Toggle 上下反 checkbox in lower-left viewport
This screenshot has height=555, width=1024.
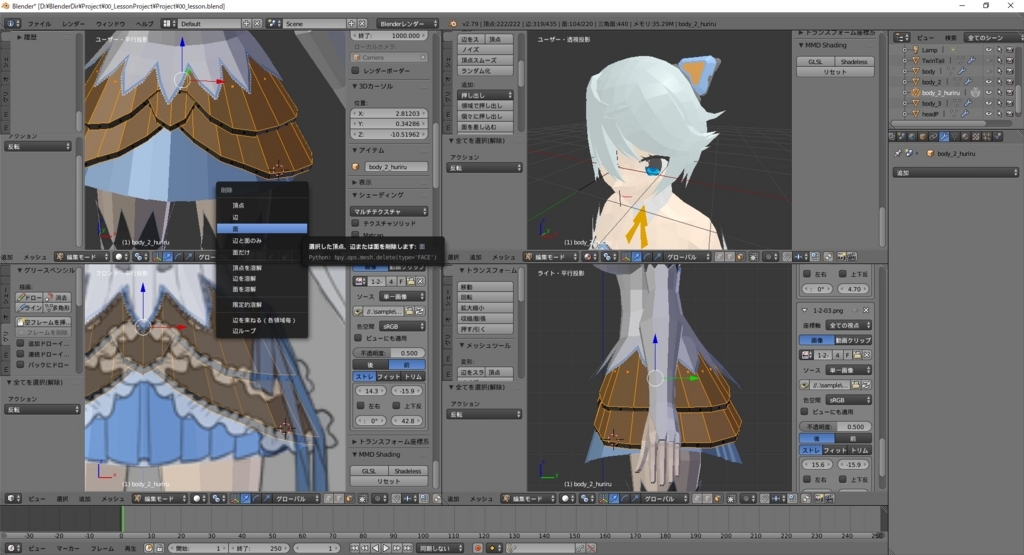click(x=396, y=405)
